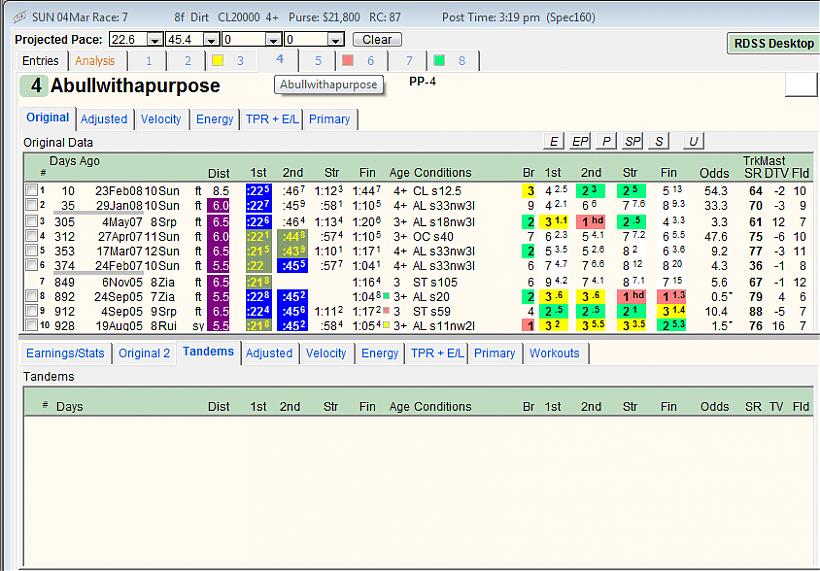The width and height of the screenshot is (820, 571).
Task: Click first-call time :21⁵ on line 5
Action: coord(258,251)
